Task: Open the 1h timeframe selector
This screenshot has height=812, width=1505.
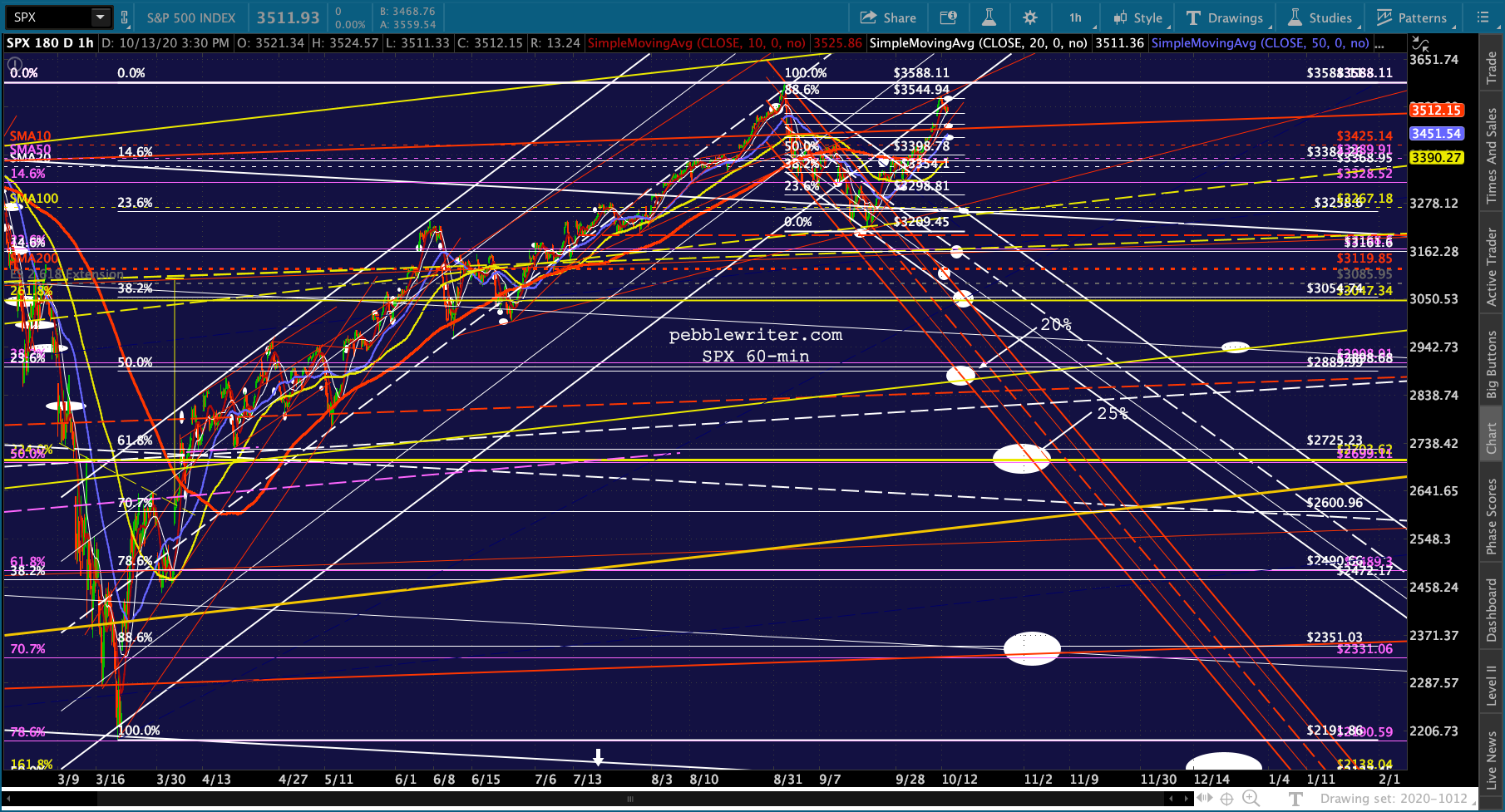Action: 1075,17
